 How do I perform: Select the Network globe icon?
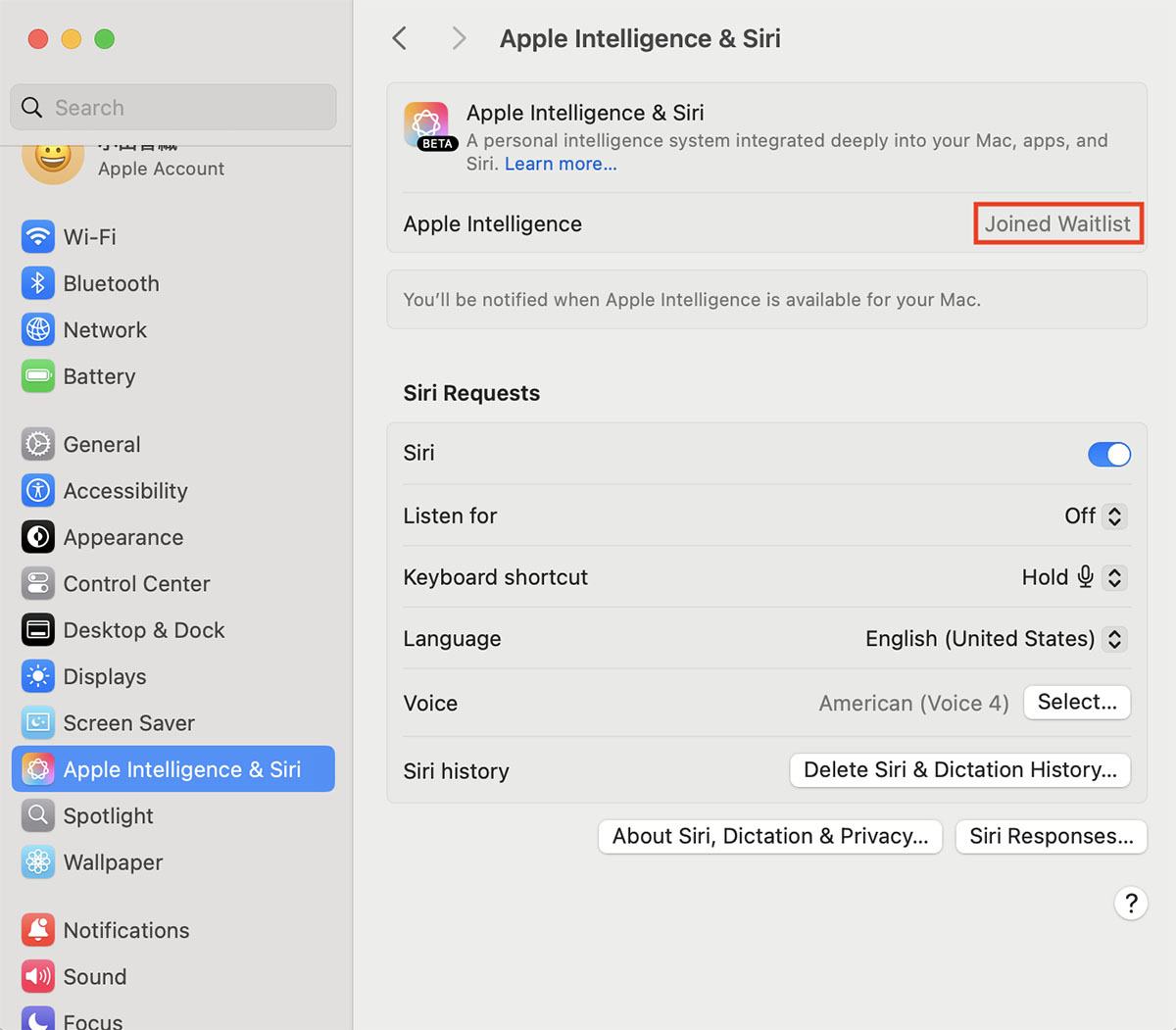(x=38, y=330)
